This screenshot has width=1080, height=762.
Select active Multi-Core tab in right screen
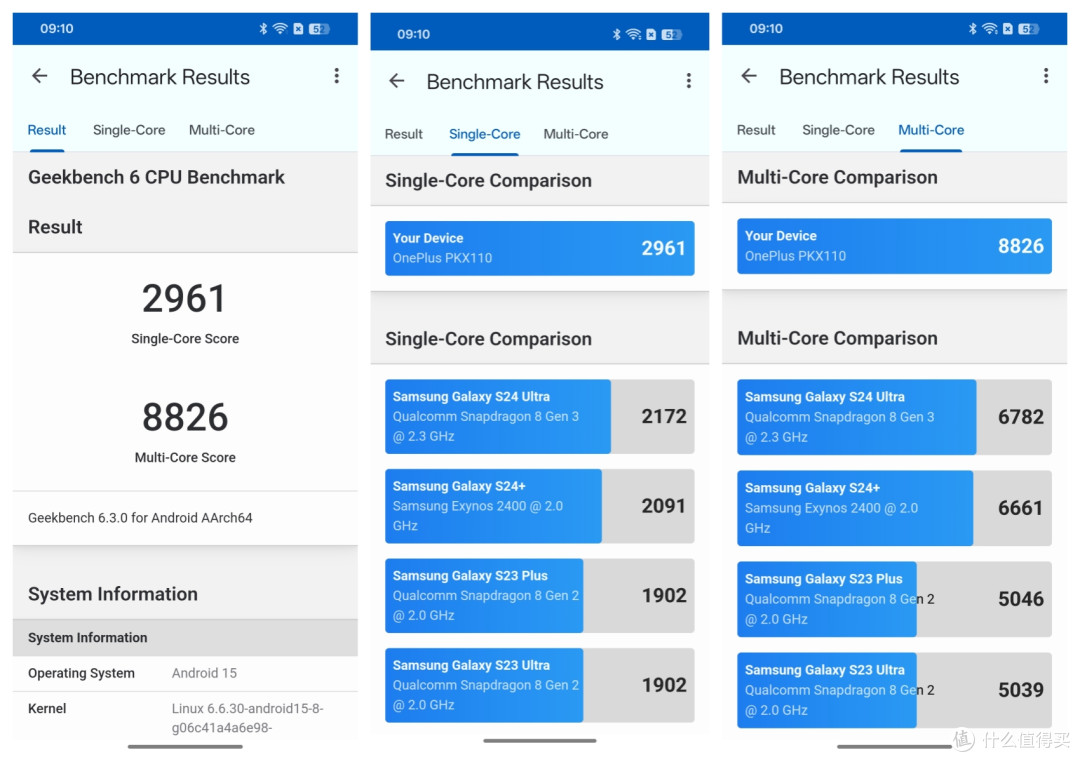[931, 130]
